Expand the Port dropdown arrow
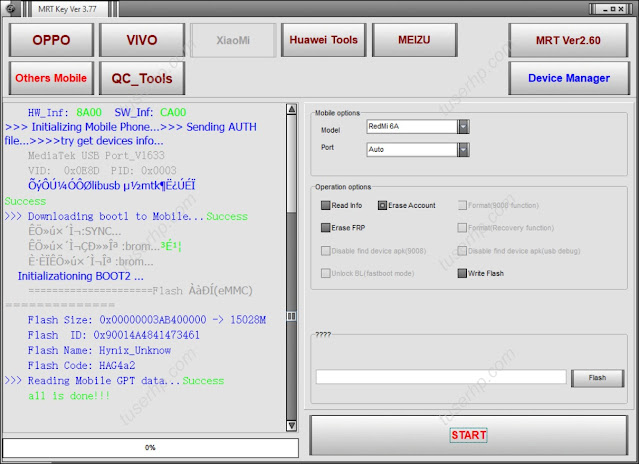 [463, 150]
